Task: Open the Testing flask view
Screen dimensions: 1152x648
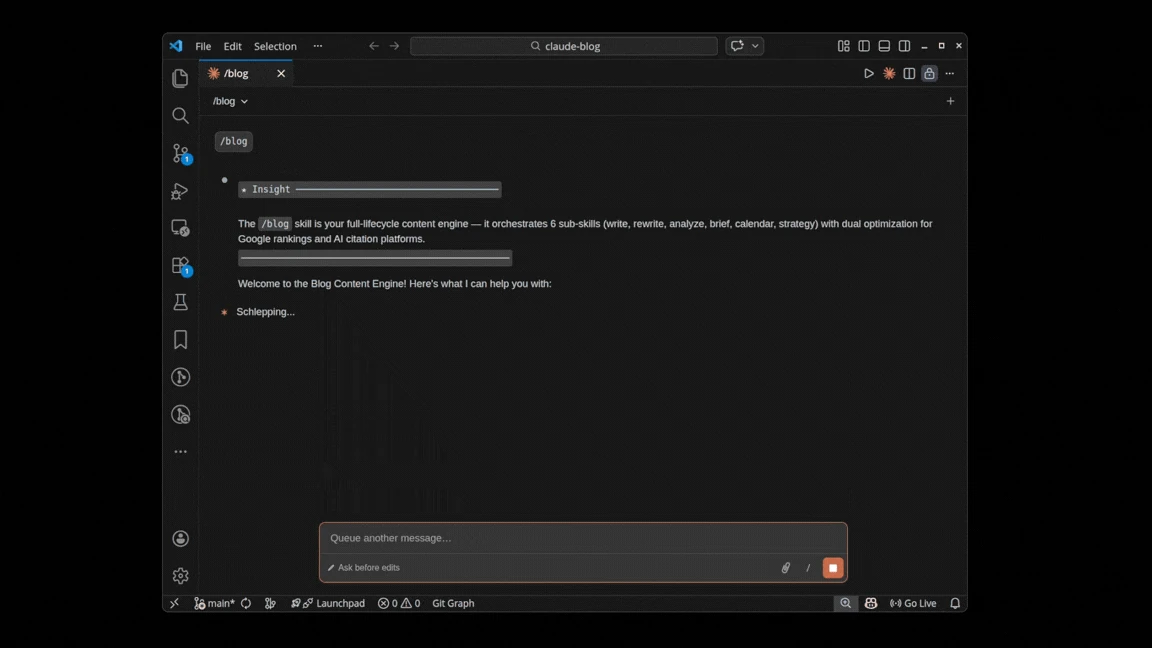Action: coord(180,302)
